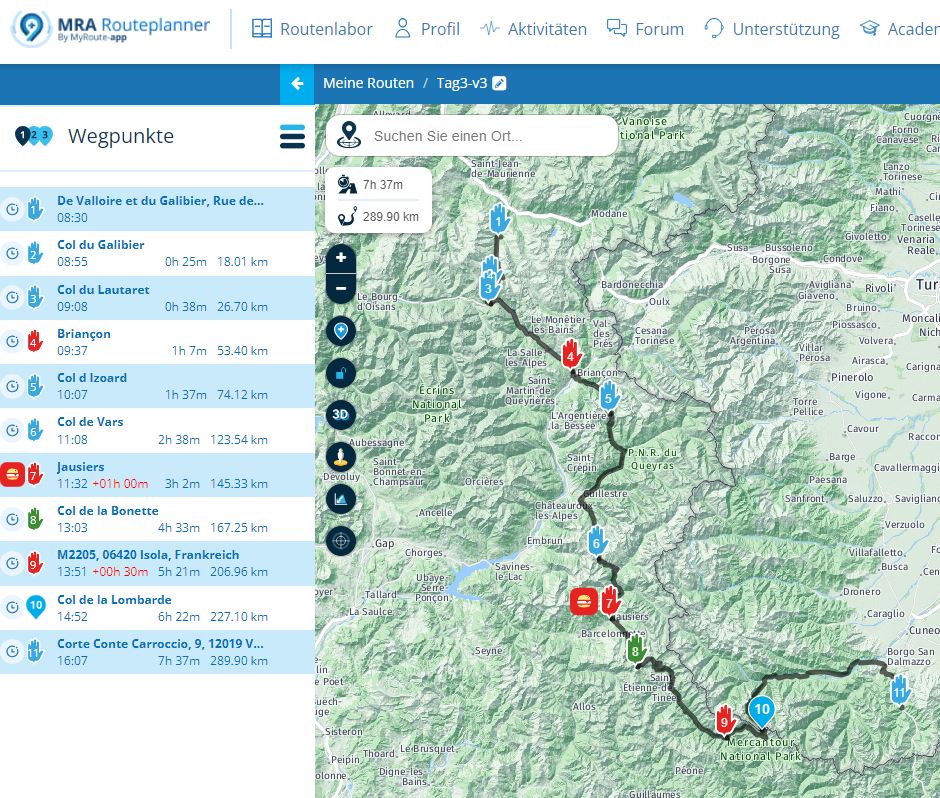Show the elevation profile chart
The image size is (940, 798).
341,498
